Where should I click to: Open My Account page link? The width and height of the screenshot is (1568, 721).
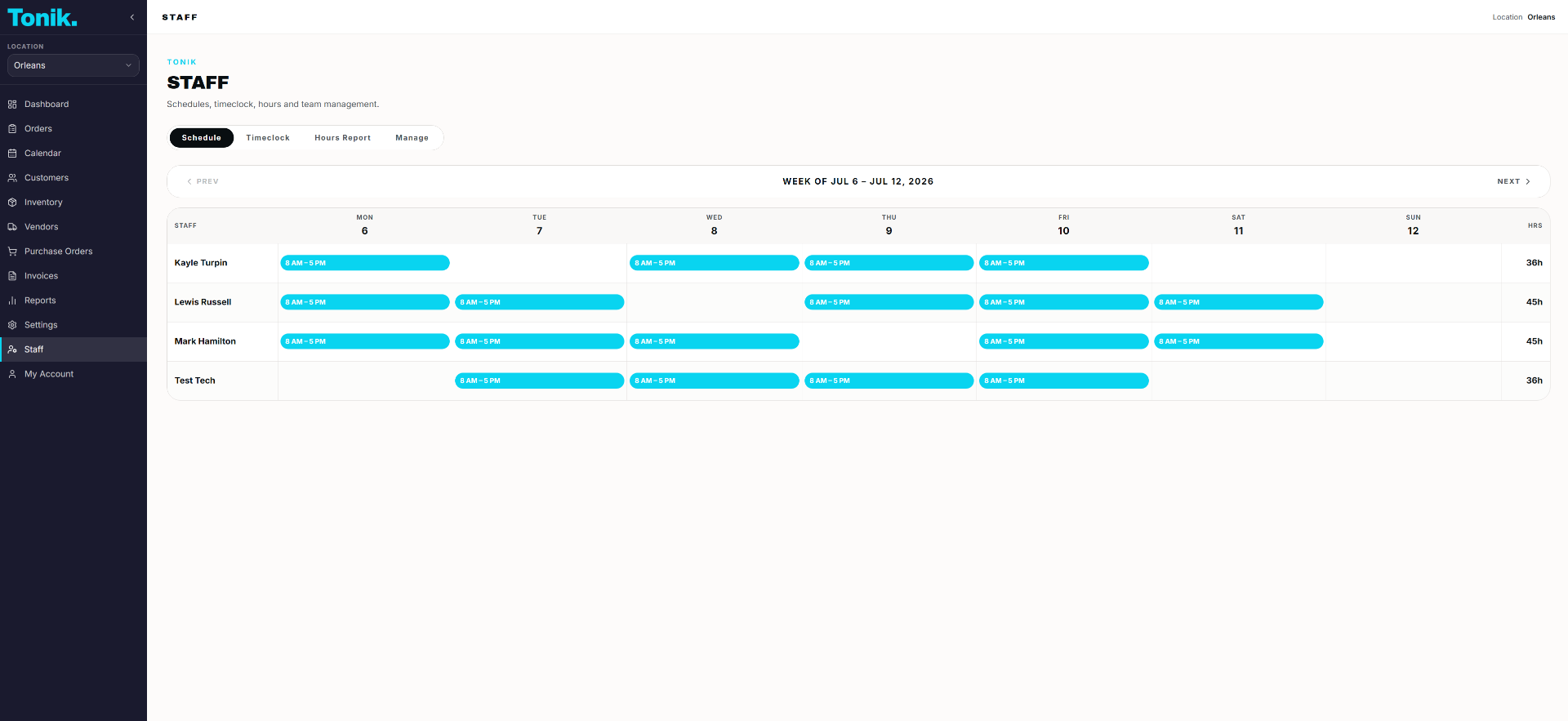[x=73, y=374]
